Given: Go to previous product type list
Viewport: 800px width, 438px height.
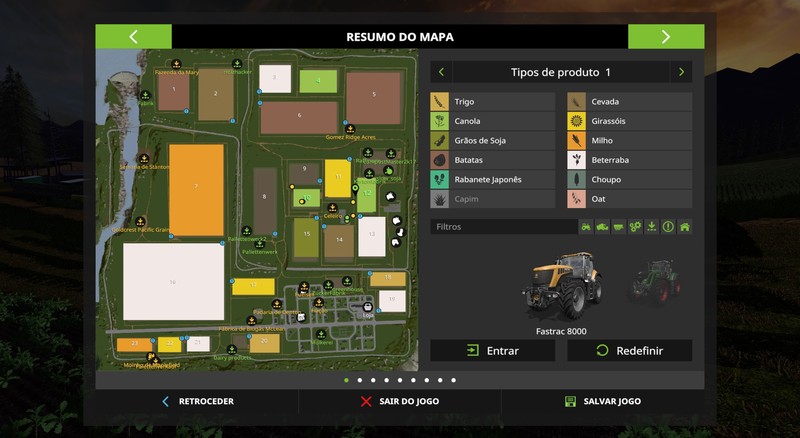Looking at the screenshot, I should click(x=441, y=72).
